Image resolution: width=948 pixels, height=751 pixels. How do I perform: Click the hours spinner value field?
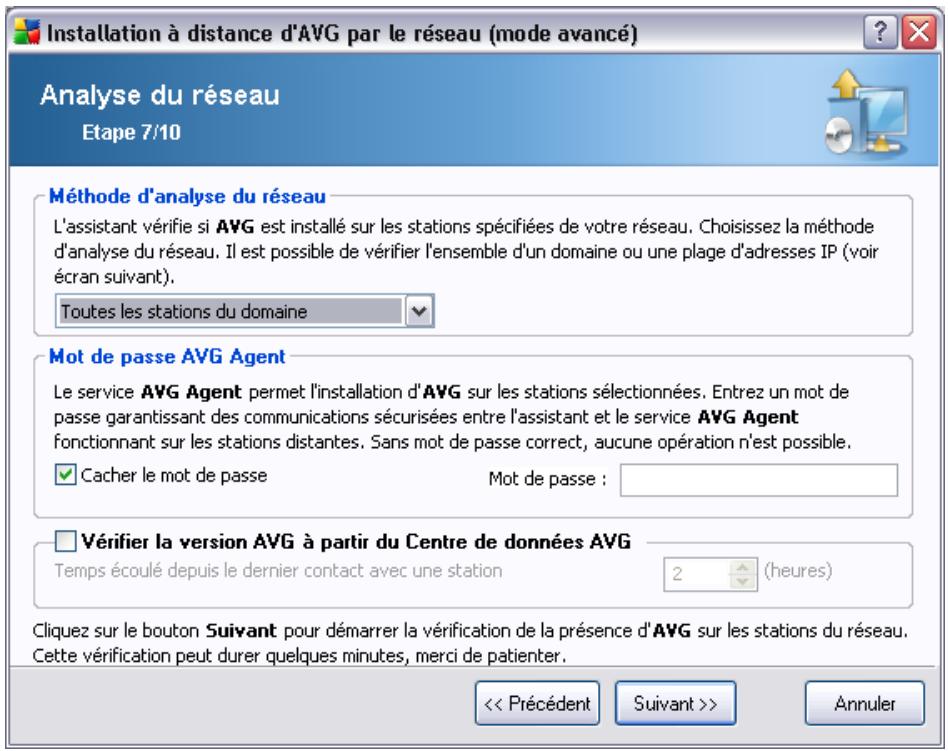point(697,574)
